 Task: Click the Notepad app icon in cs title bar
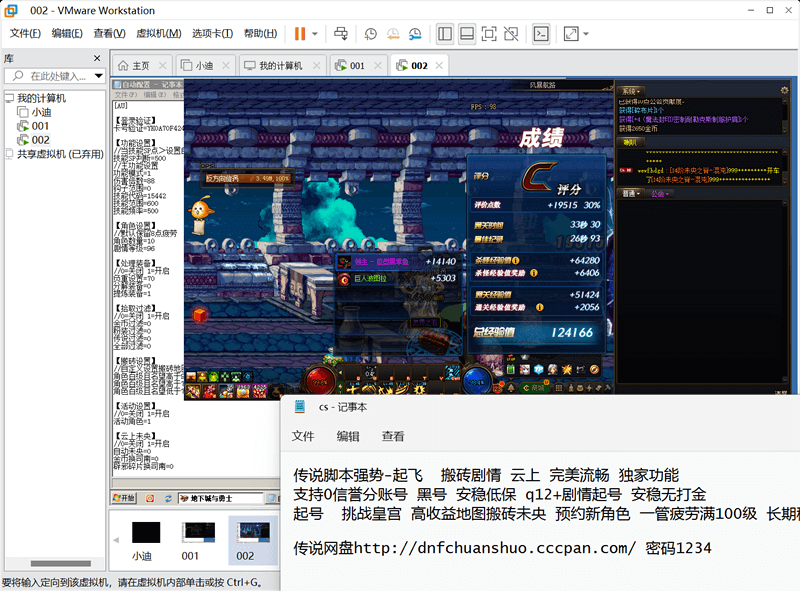[299, 407]
